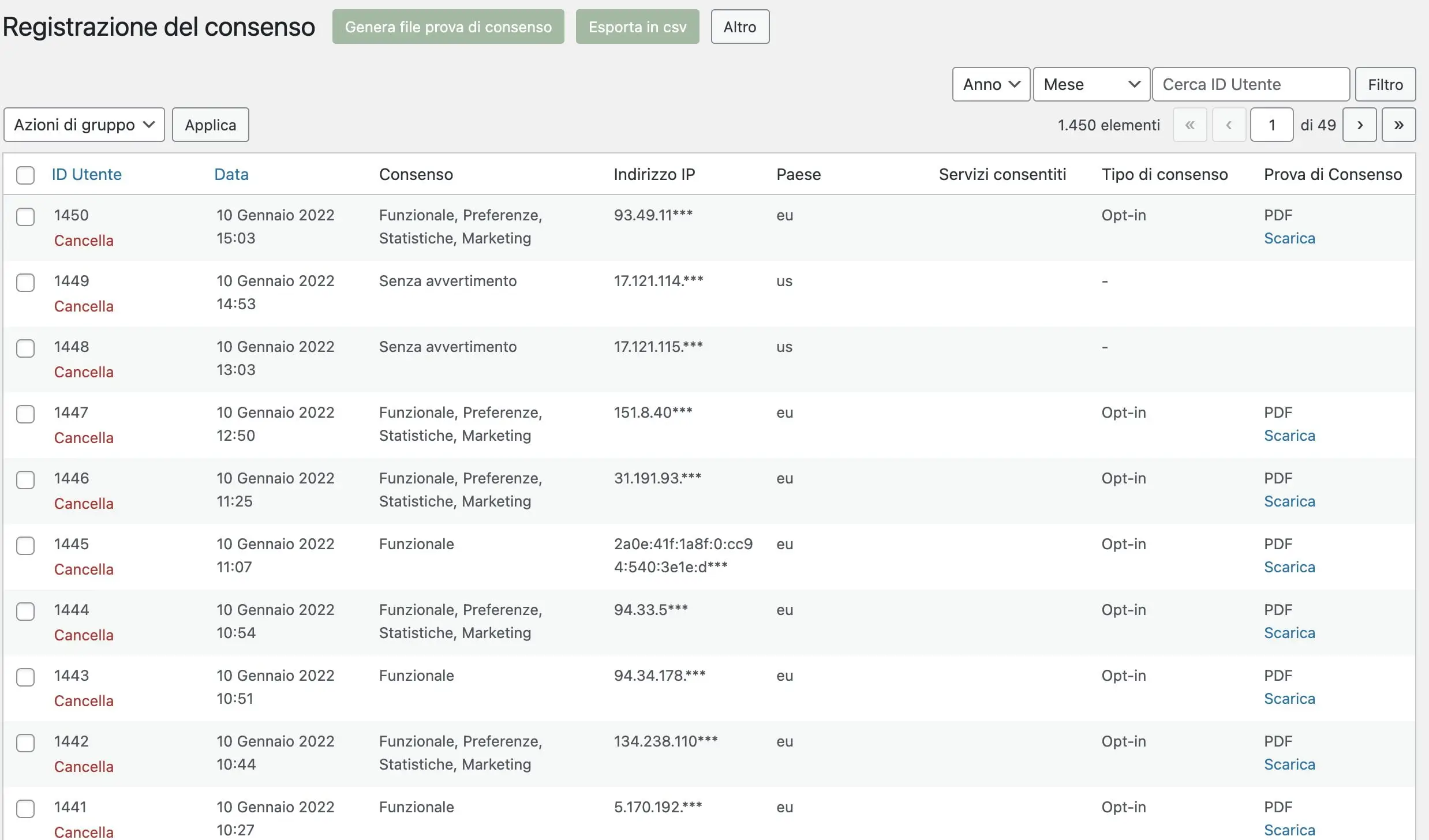Image resolution: width=1429 pixels, height=840 pixels.
Task: Open the Altro button
Action: coord(739,27)
